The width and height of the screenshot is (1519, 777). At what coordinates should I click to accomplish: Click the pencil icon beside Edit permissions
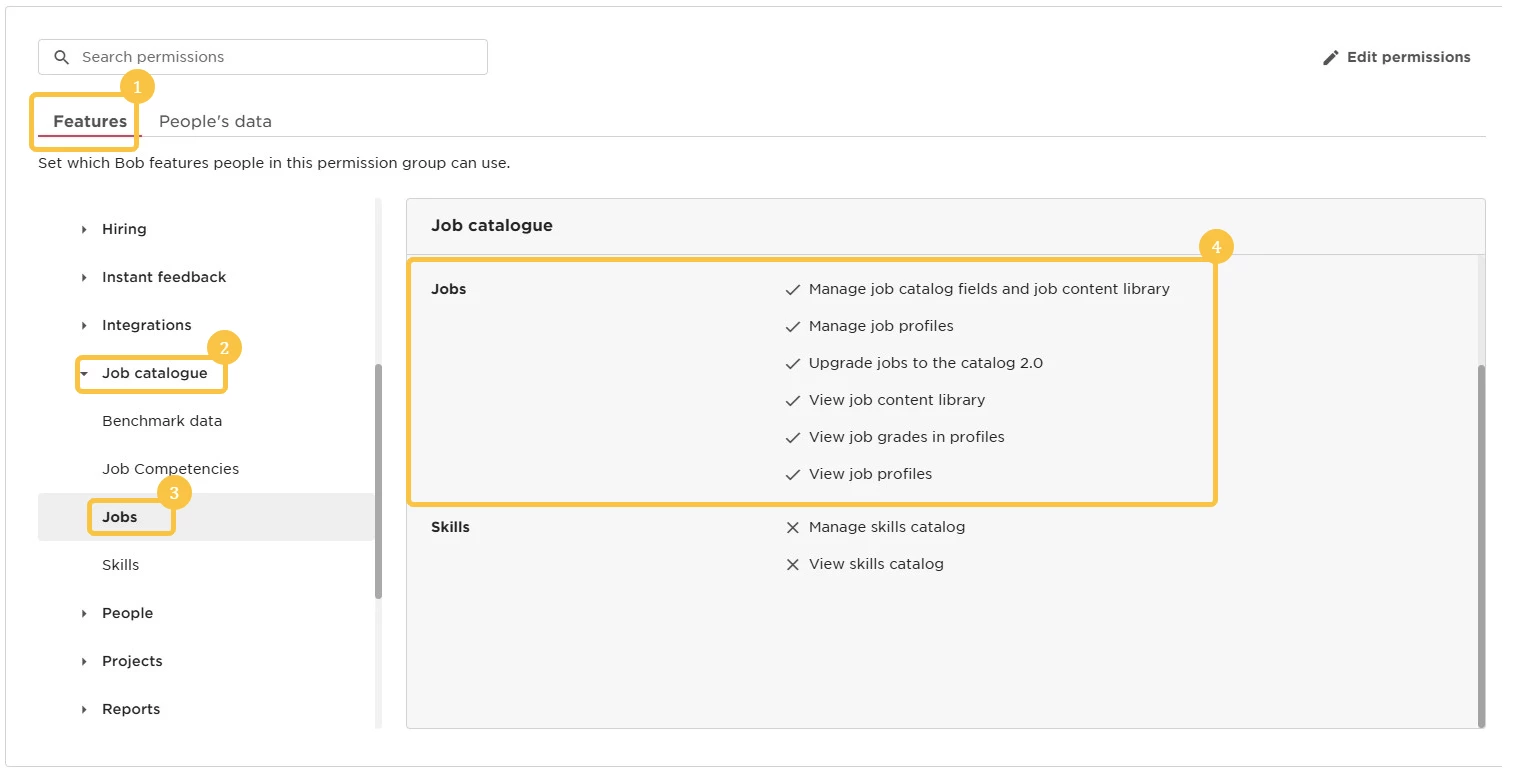(1330, 57)
